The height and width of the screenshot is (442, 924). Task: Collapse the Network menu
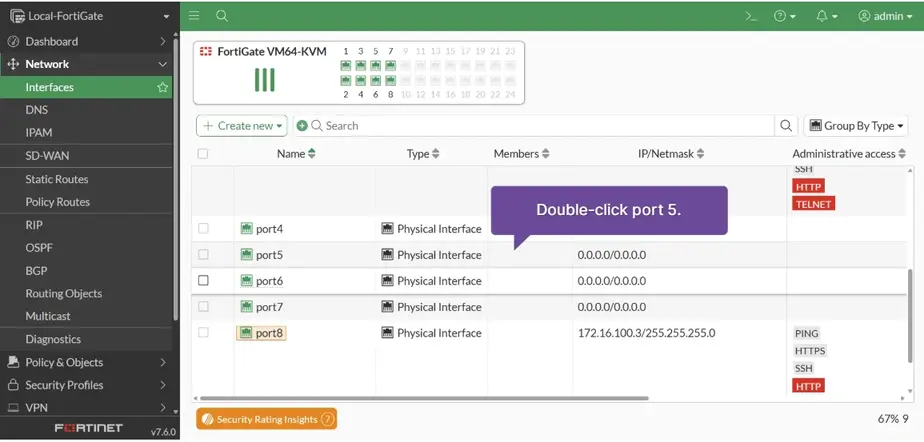click(87, 64)
